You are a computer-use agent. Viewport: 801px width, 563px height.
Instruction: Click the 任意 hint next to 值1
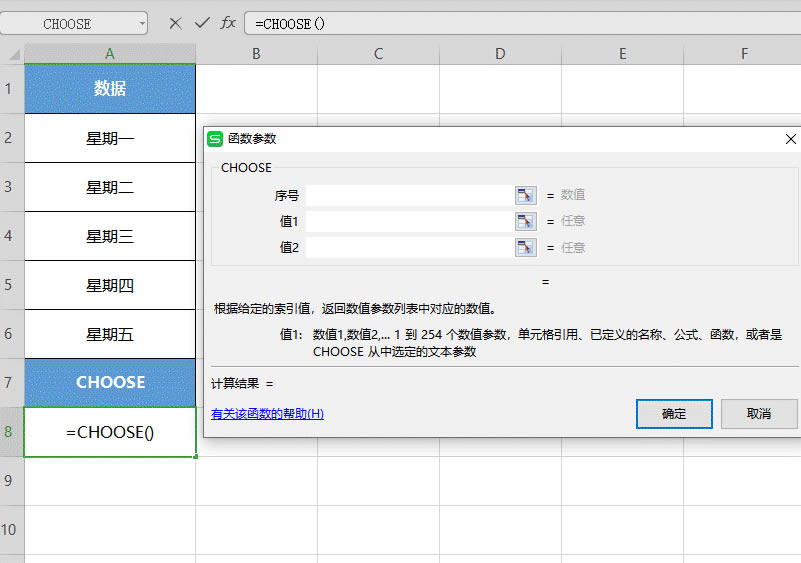point(573,221)
